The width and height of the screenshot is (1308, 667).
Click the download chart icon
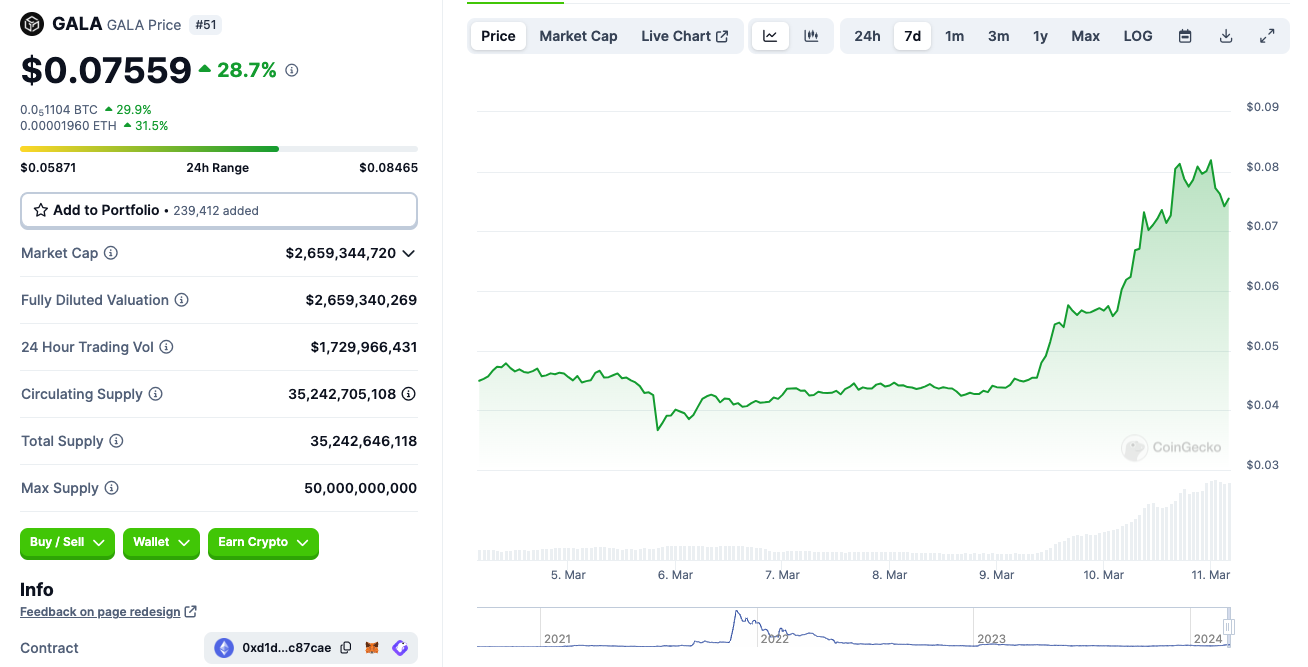coord(1226,36)
